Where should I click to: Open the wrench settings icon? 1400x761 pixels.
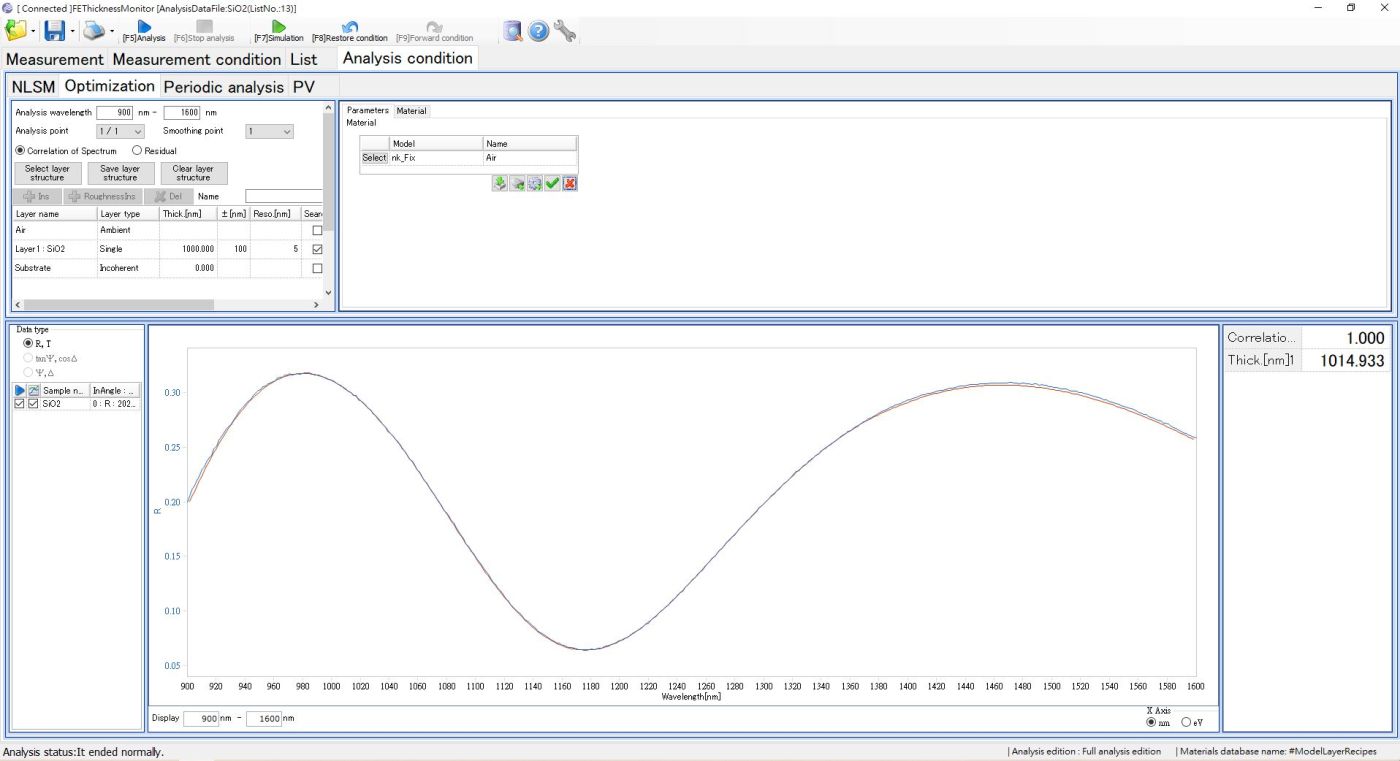[565, 31]
